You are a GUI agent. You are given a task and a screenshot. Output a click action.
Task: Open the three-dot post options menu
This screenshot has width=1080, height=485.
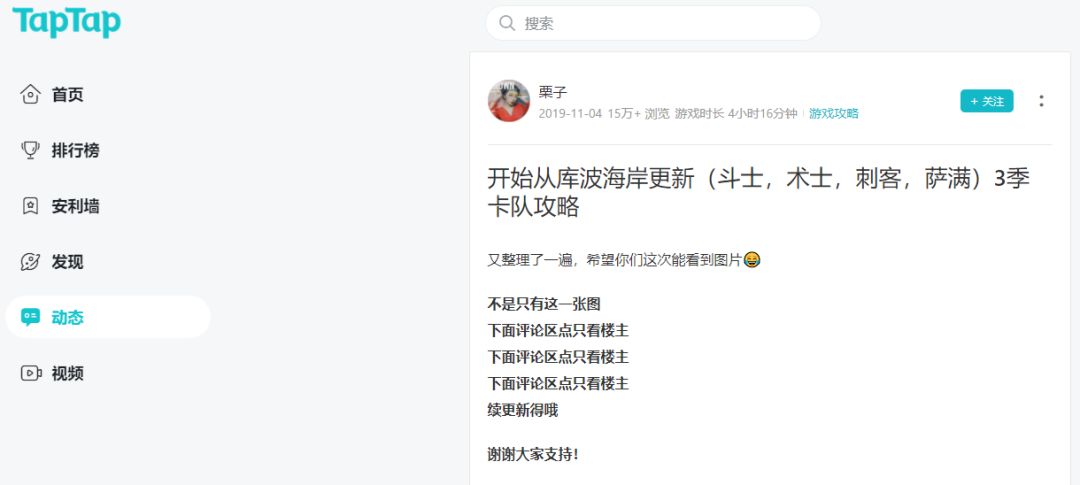click(x=1041, y=101)
